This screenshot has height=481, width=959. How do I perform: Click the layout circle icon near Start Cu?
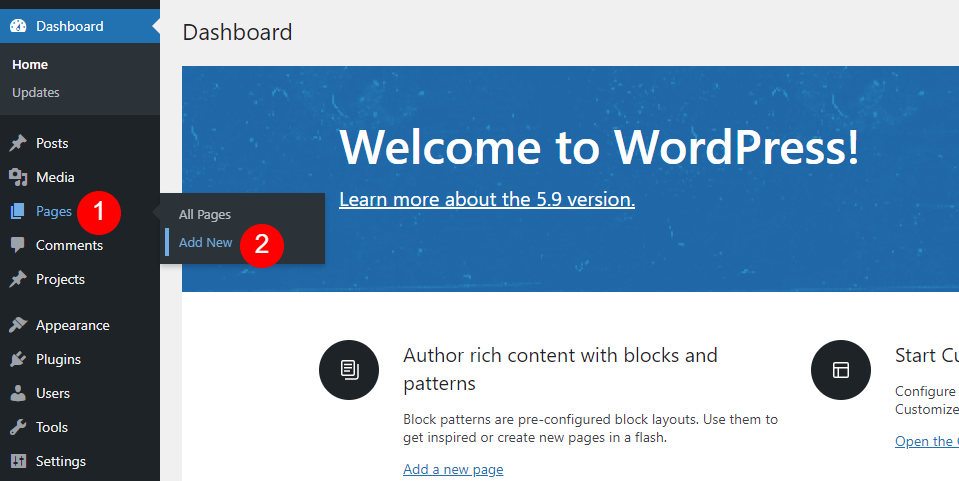coord(840,370)
